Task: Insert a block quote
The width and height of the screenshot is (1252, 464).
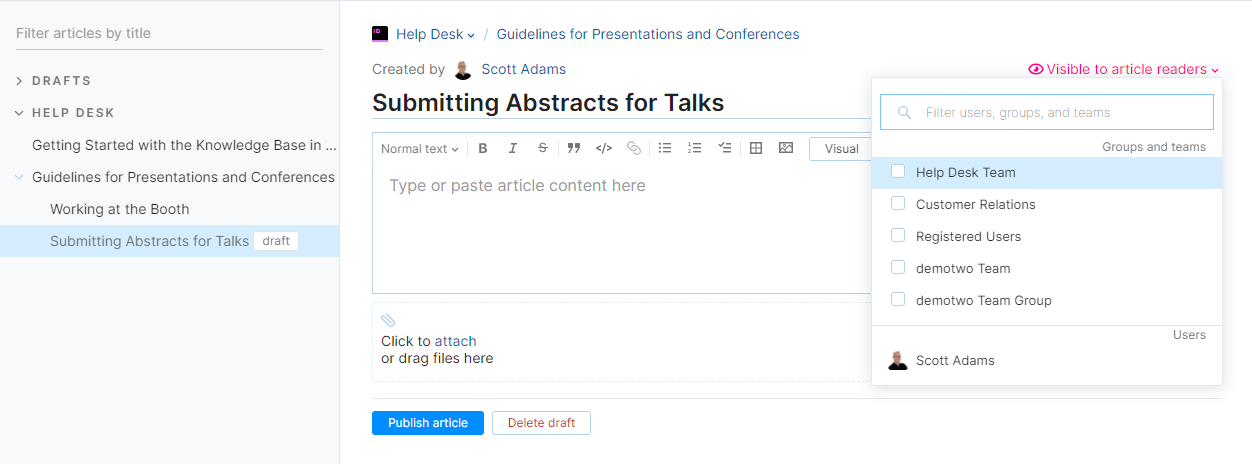Action: pyautogui.click(x=574, y=148)
